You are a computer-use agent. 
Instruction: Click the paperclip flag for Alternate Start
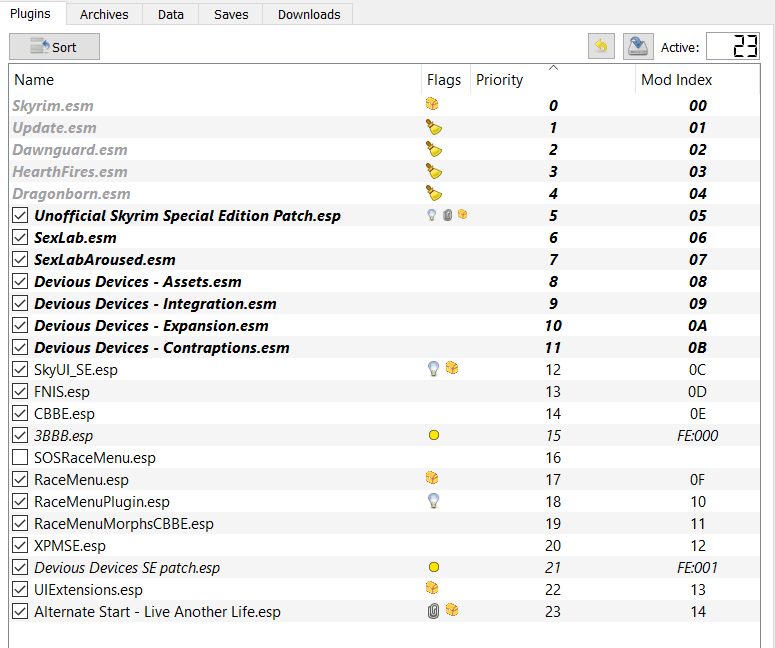pos(433,611)
